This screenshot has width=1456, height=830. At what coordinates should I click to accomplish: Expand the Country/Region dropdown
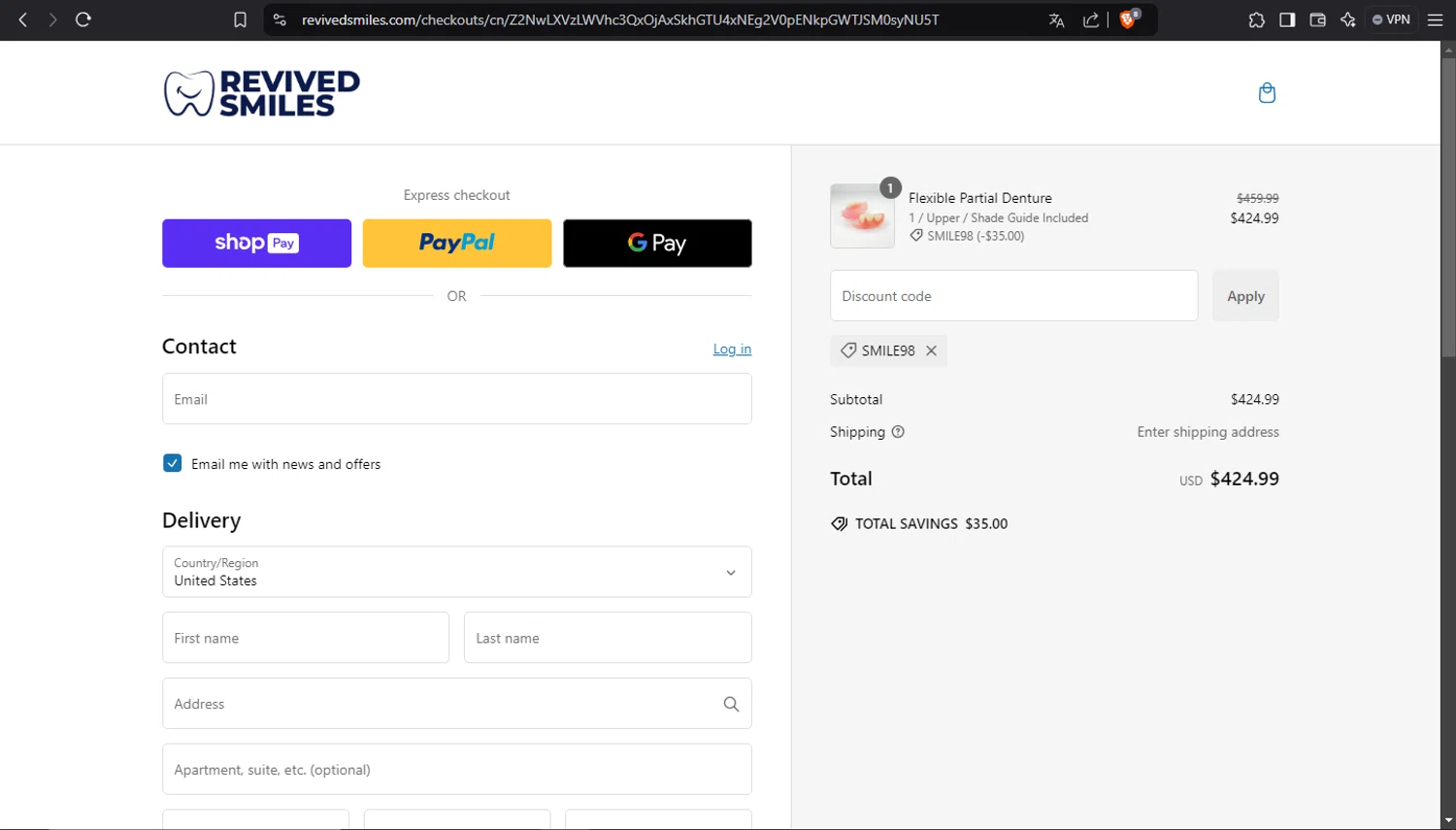tap(457, 572)
